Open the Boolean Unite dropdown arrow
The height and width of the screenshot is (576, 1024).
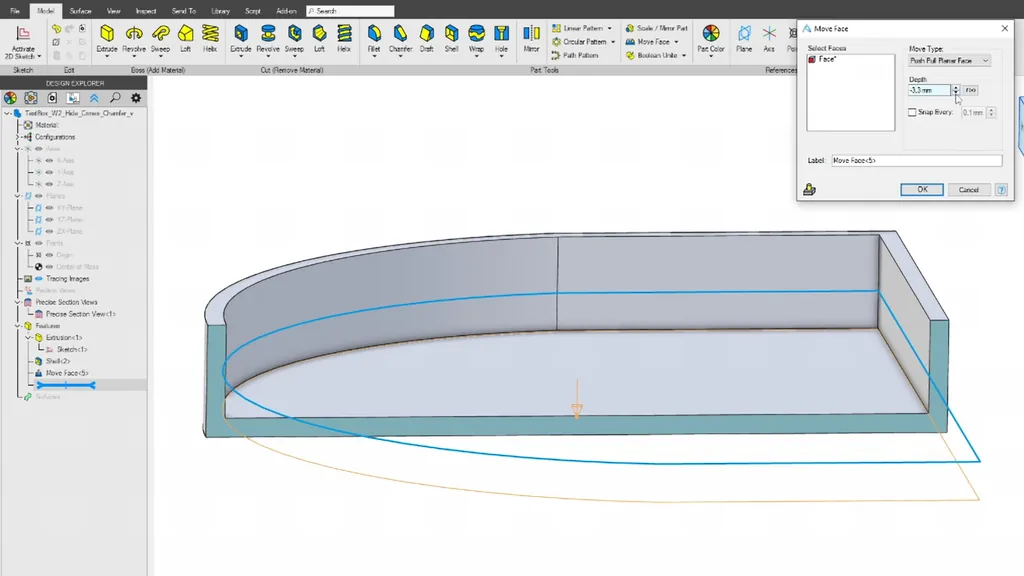(x=684, y=56)
